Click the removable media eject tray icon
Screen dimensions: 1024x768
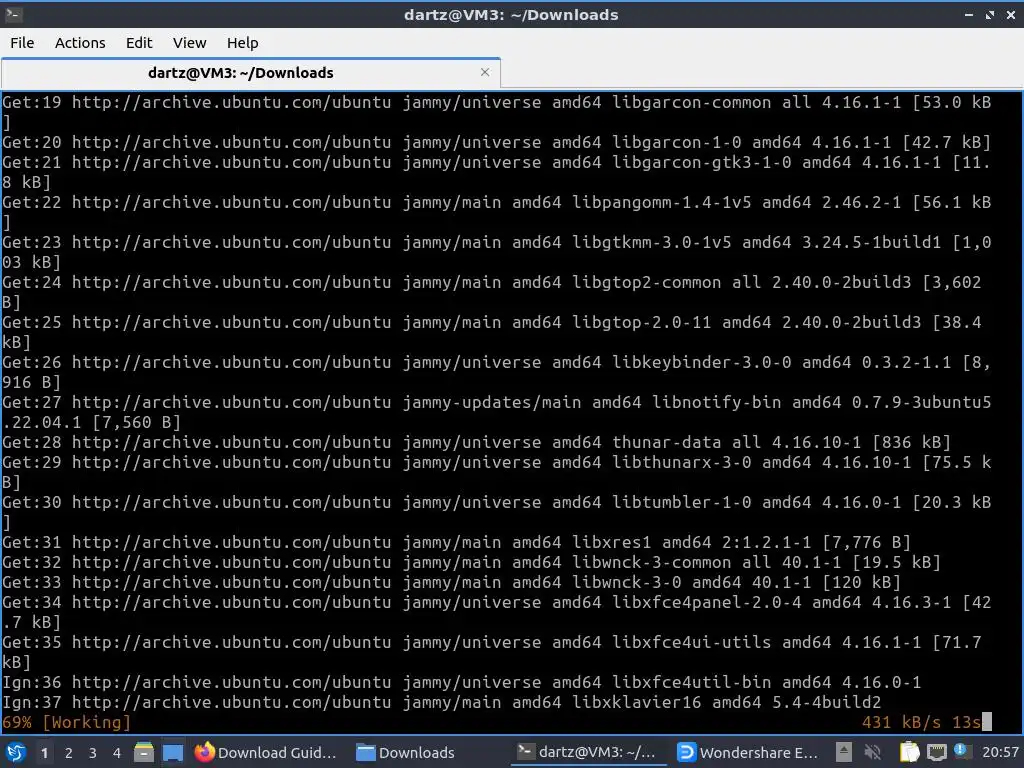click(844, 752)
